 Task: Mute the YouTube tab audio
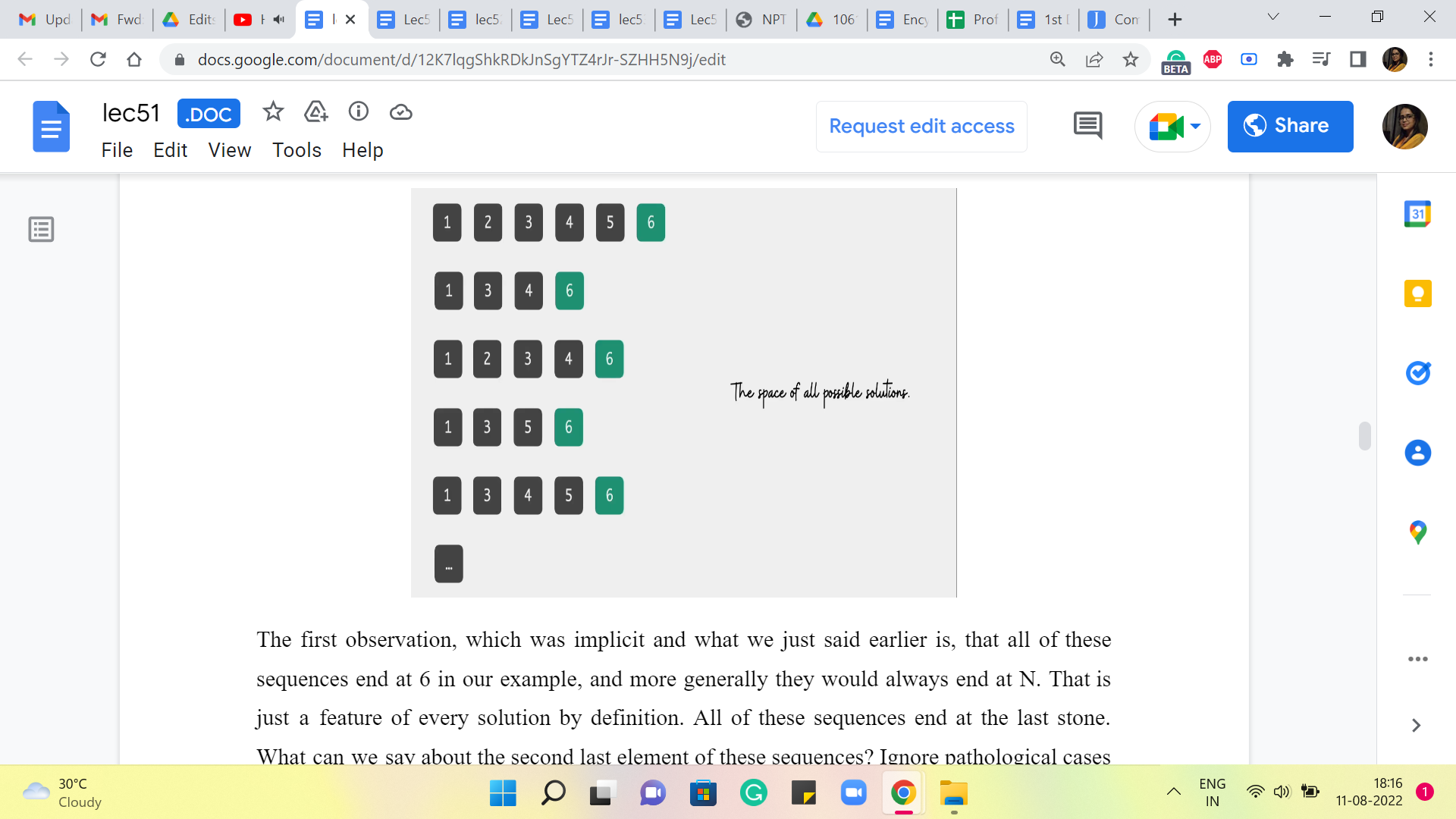pos(279,20)
